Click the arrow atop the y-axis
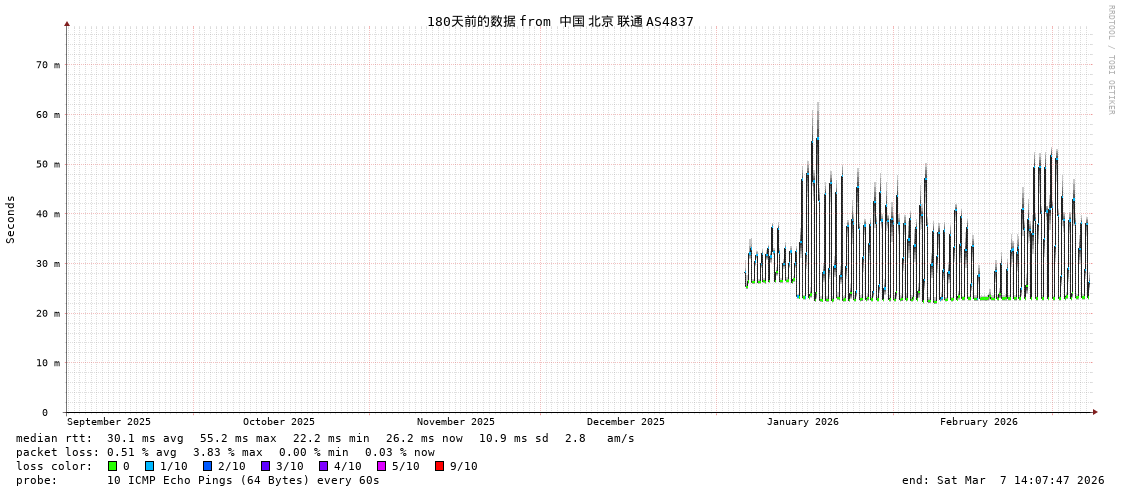Screen dimensions: 1121x494 tap(67, 23)
